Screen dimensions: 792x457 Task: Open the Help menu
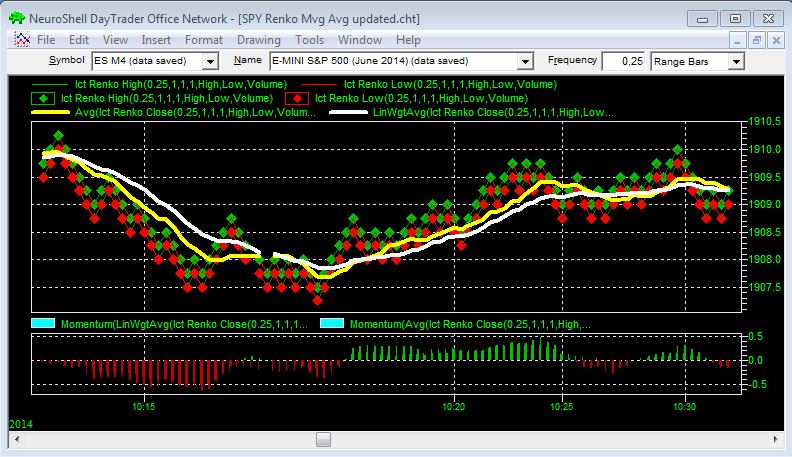tap(408, 40)
